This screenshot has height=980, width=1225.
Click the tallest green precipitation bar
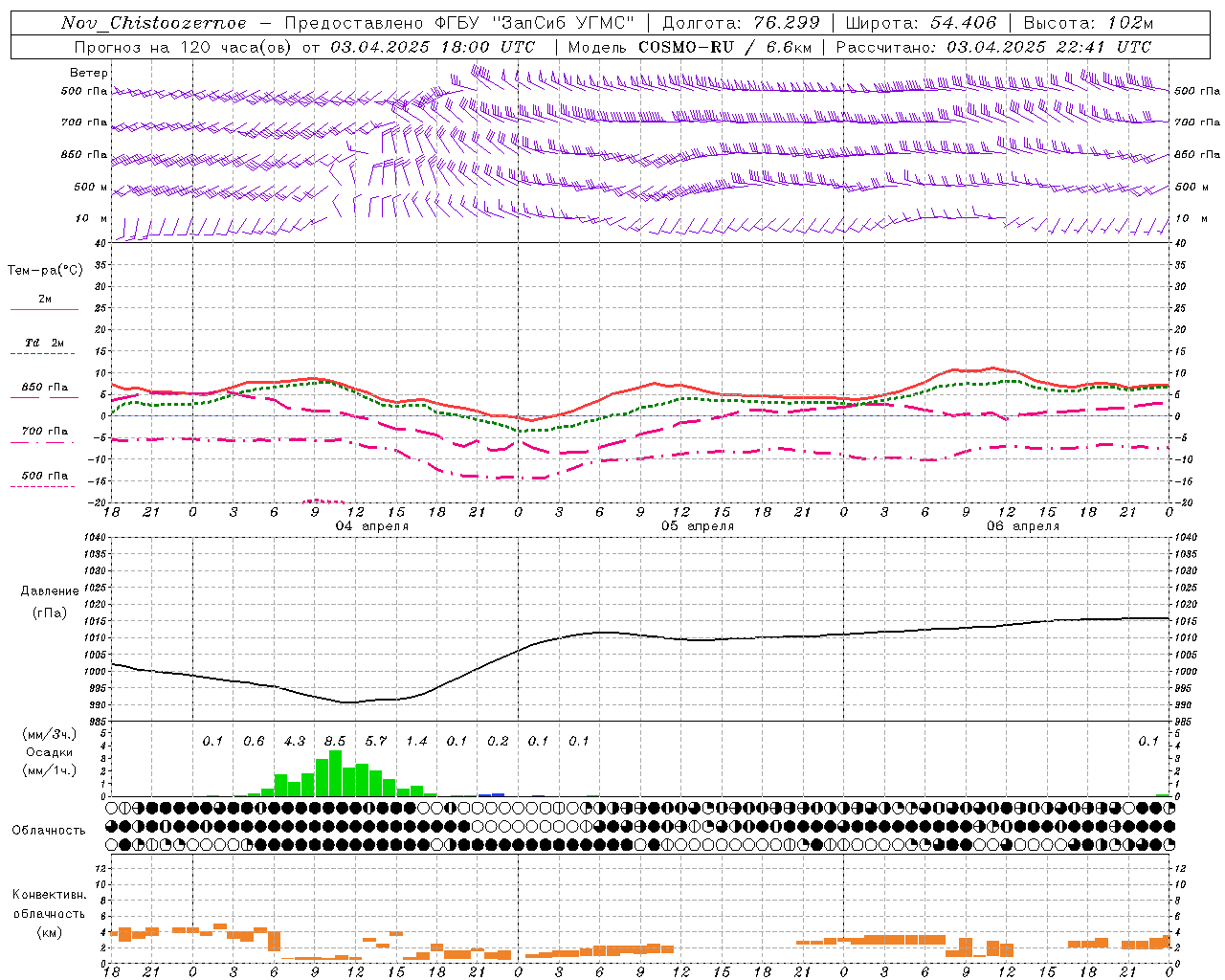(335, 773)
